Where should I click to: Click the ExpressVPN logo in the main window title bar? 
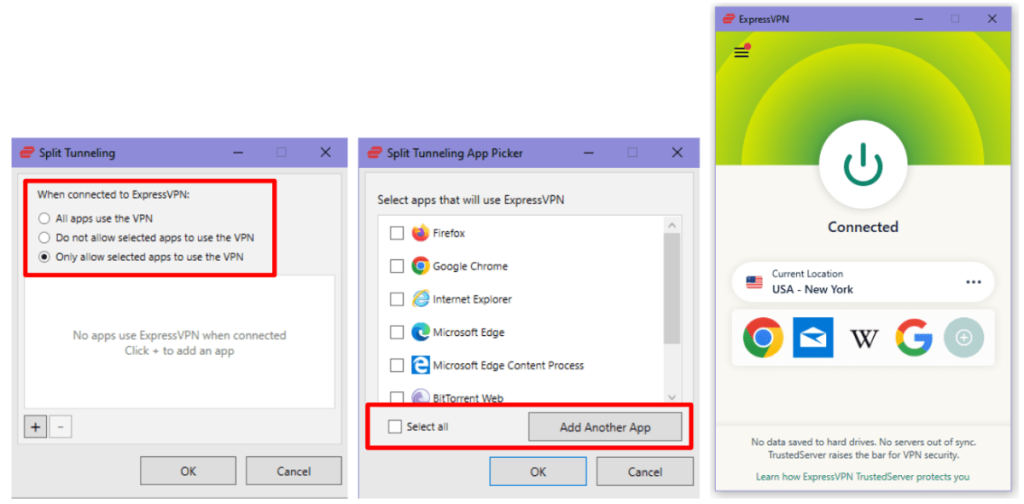(729, 19)
